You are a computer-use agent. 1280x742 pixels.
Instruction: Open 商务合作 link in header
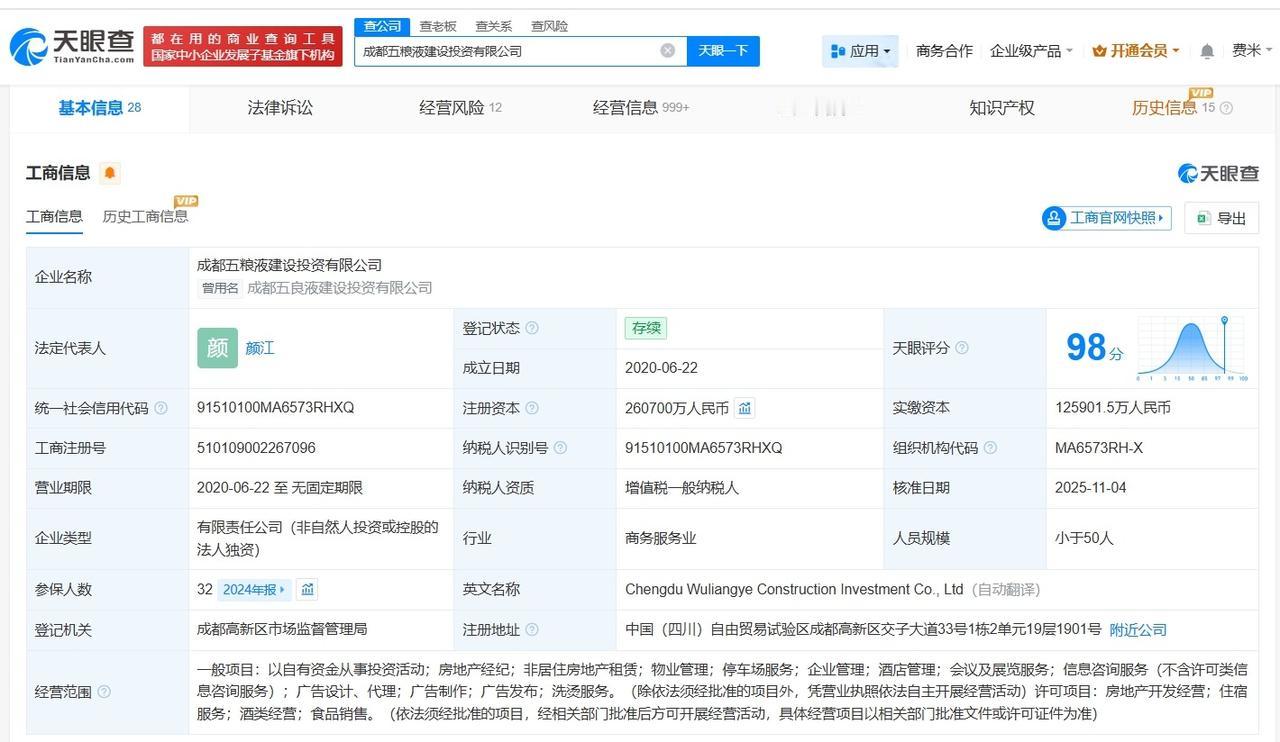coord(944,51)
